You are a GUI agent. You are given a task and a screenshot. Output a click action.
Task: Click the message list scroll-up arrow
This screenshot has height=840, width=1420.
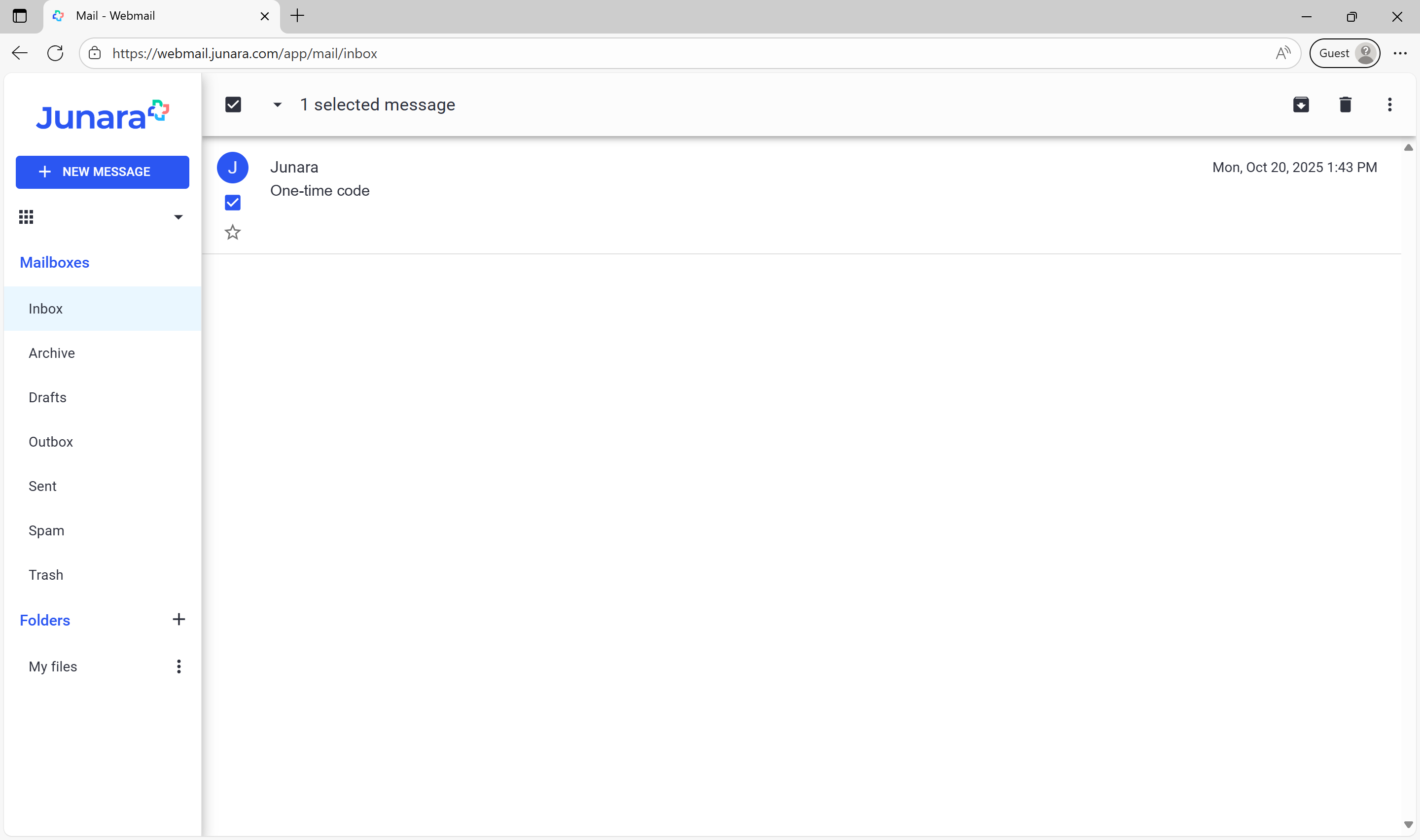[1409, 148]
